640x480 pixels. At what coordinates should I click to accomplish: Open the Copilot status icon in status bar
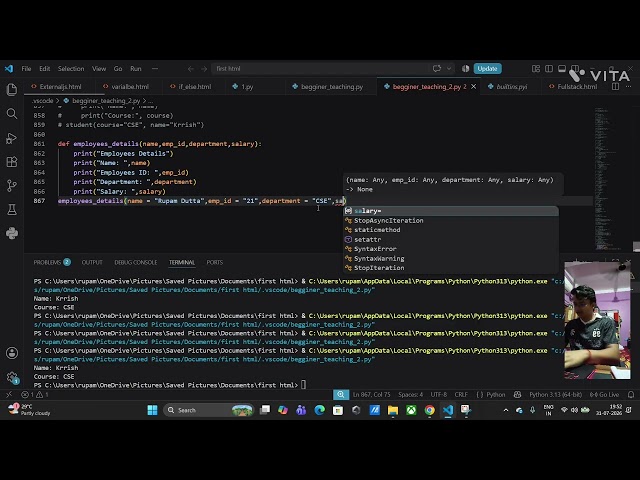pos(518,394)
